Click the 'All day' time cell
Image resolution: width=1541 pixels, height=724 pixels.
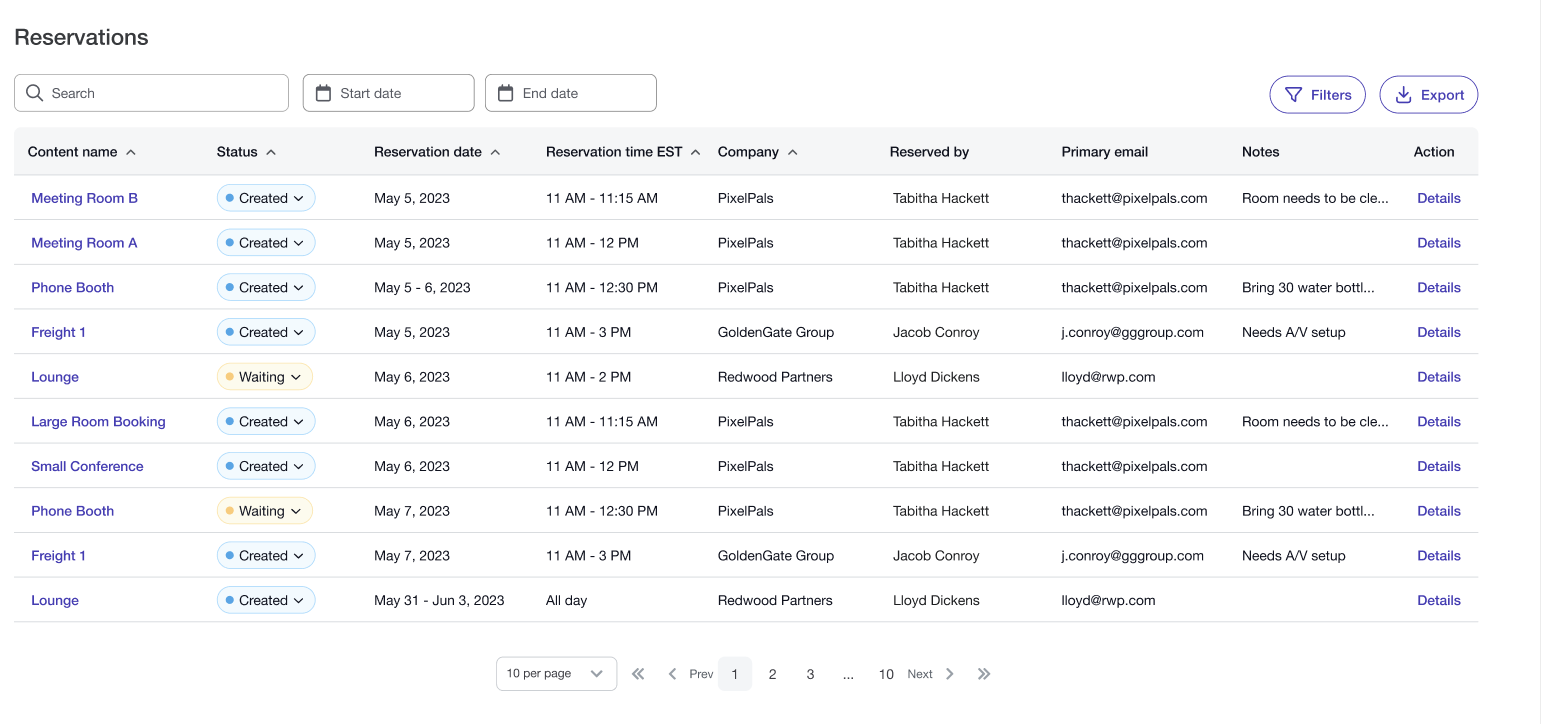(567, 600)
